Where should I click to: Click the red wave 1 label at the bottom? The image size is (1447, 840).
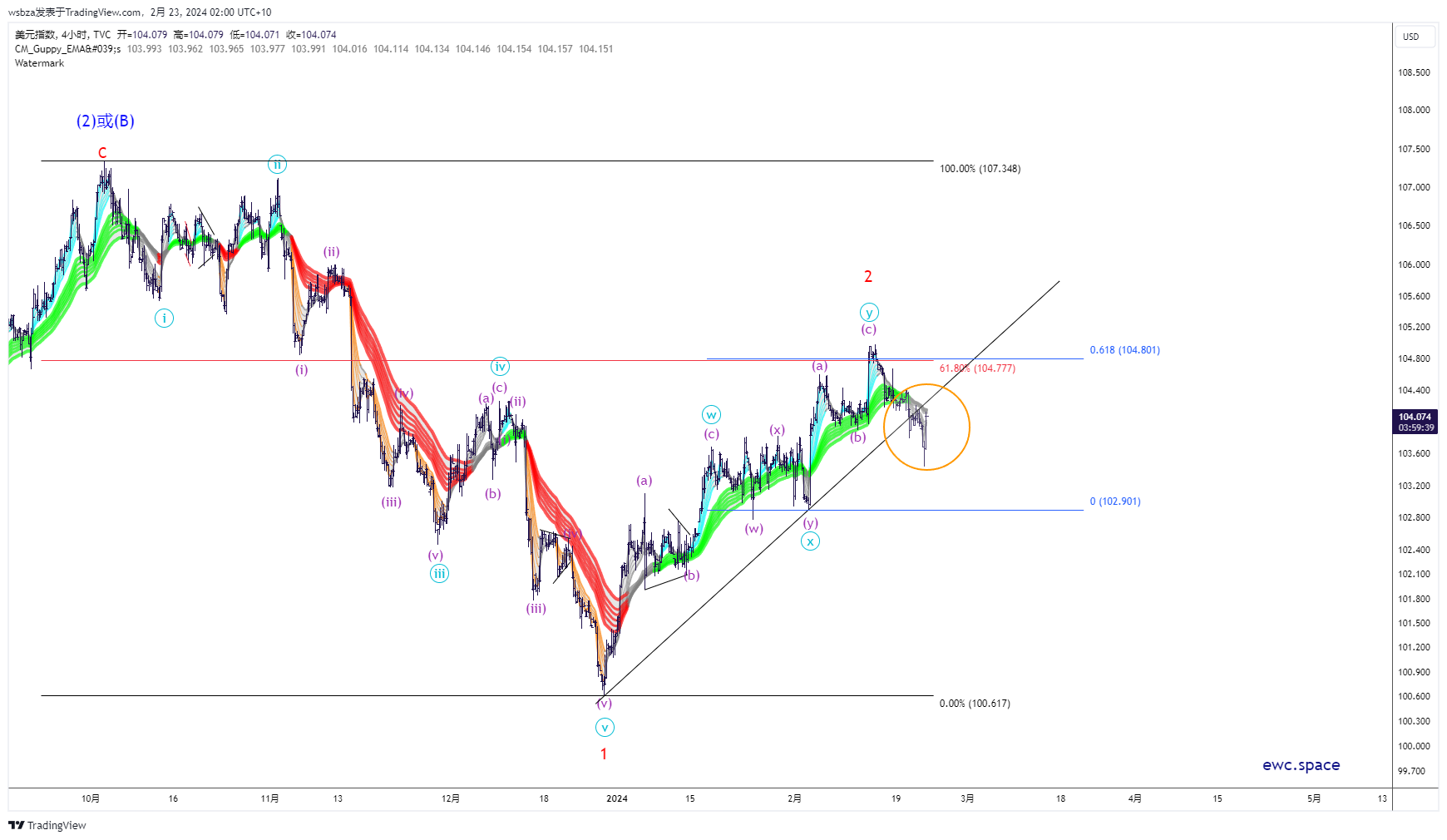604,754
